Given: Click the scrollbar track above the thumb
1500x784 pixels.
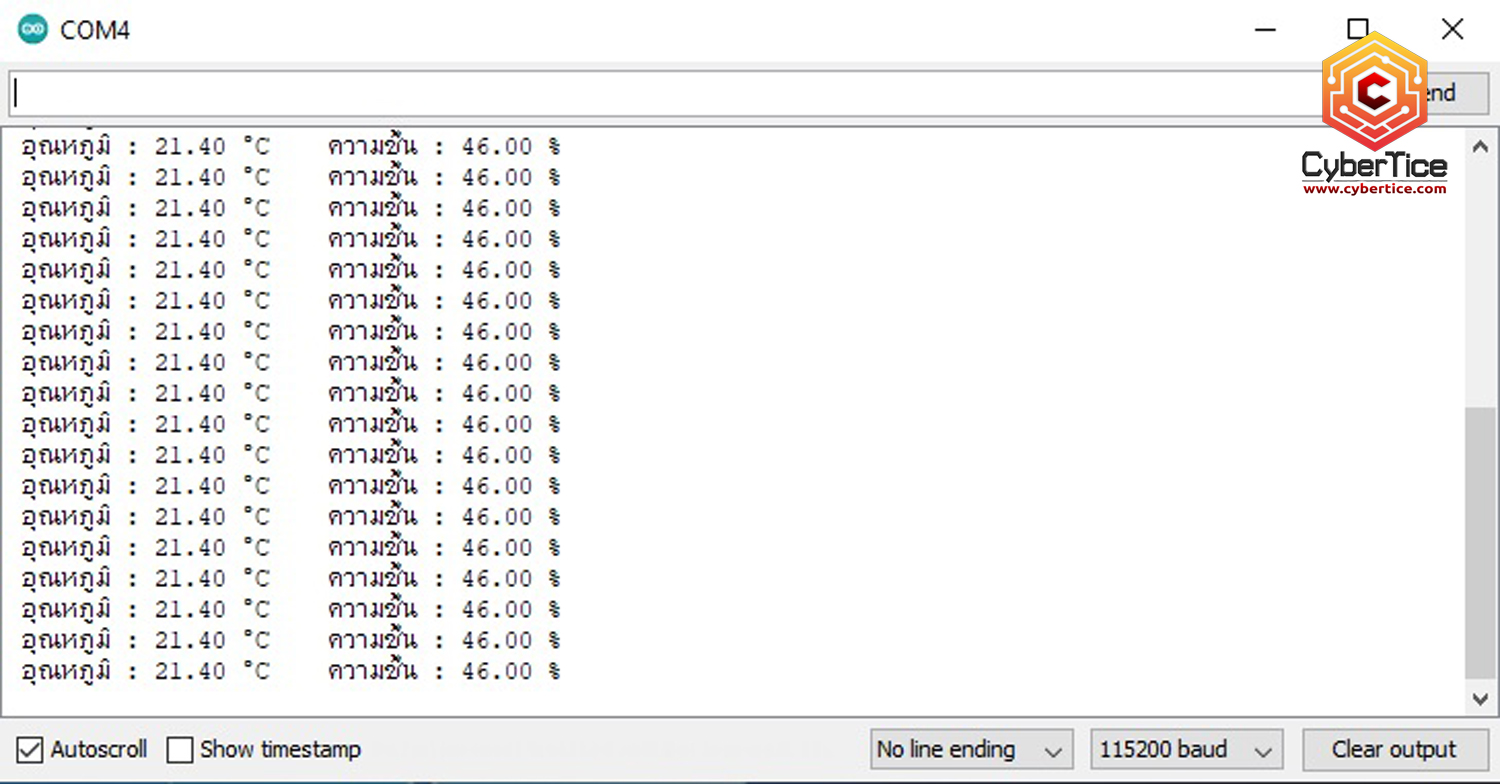Looking at the screenshot, I should coord(1481,285).
